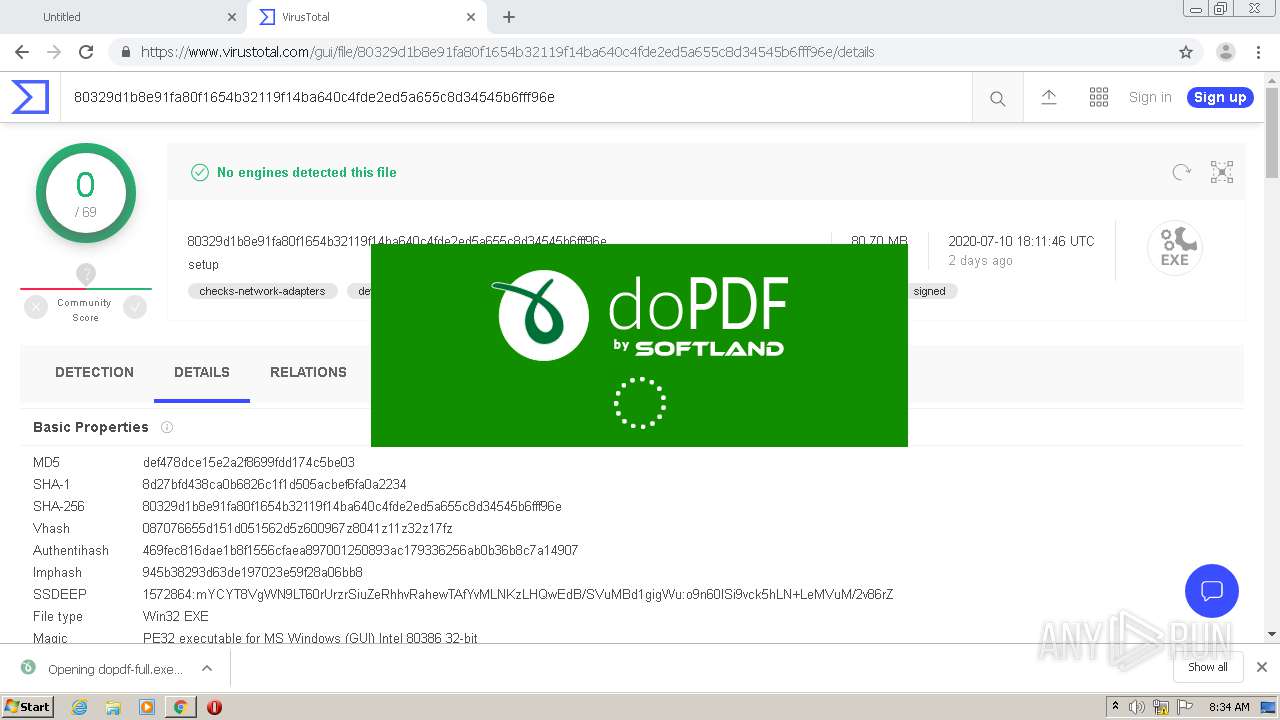This screenshot has height=720, width=1280.
Task: Click the SHA-256 hash value
Action: click(352, 506)
